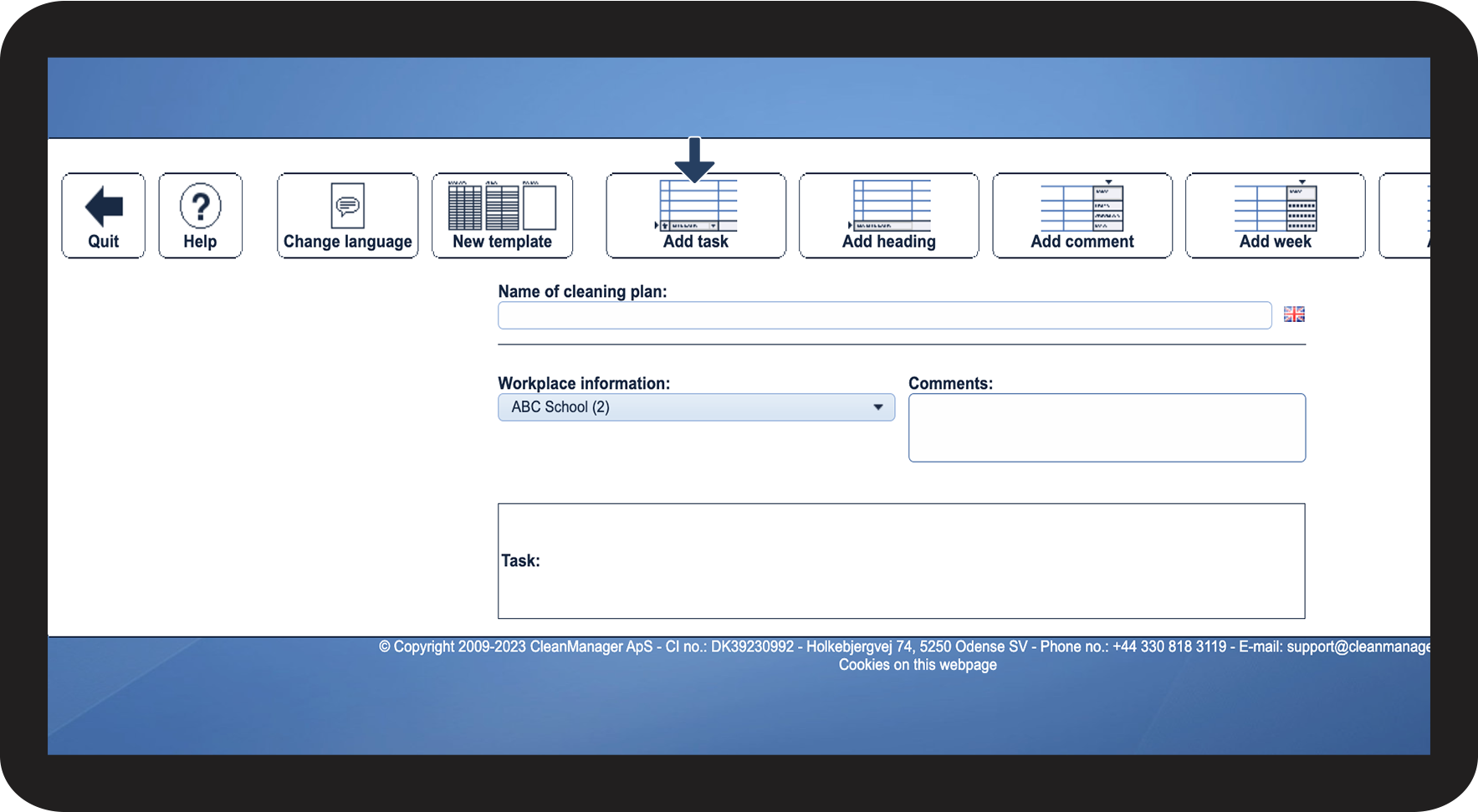This screenshot has height=812, width=1478.
Task: Click the UK flag translation icon
Action: (x=1294, y=314)
